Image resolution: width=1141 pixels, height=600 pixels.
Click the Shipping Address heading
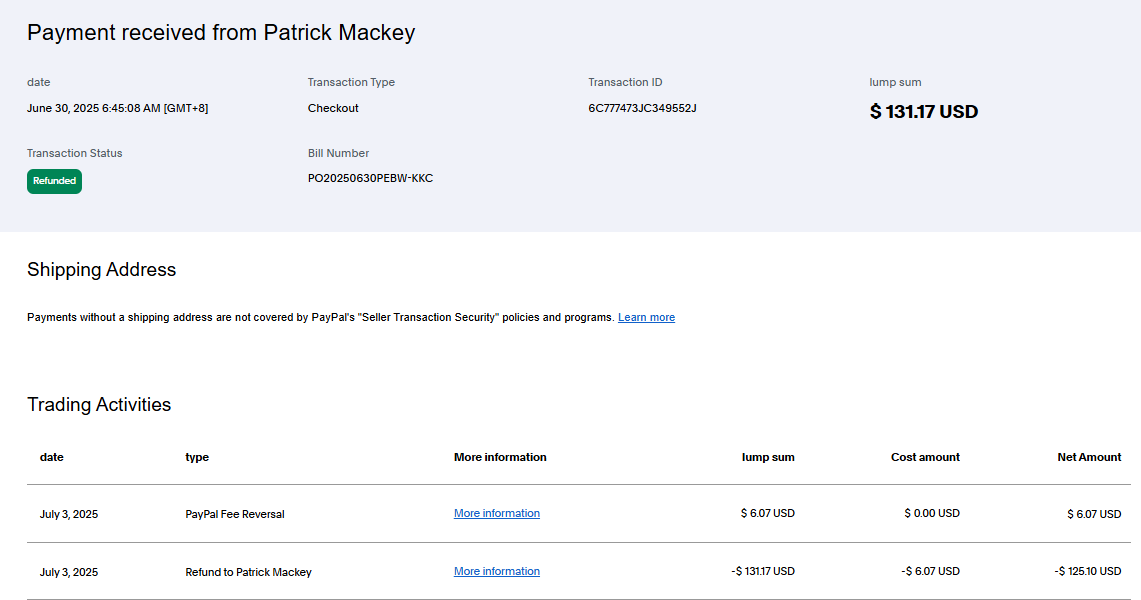point(101,269)
